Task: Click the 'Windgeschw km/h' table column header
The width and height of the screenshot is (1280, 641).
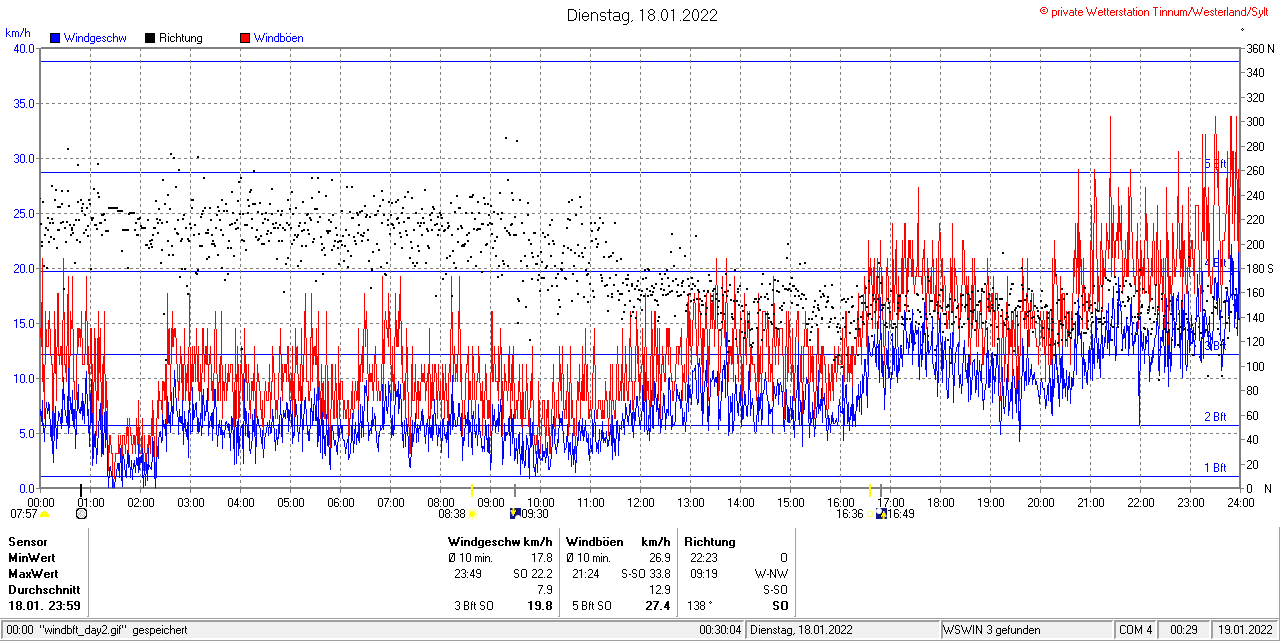Action: pyautogui.click(x=500, y=541)
